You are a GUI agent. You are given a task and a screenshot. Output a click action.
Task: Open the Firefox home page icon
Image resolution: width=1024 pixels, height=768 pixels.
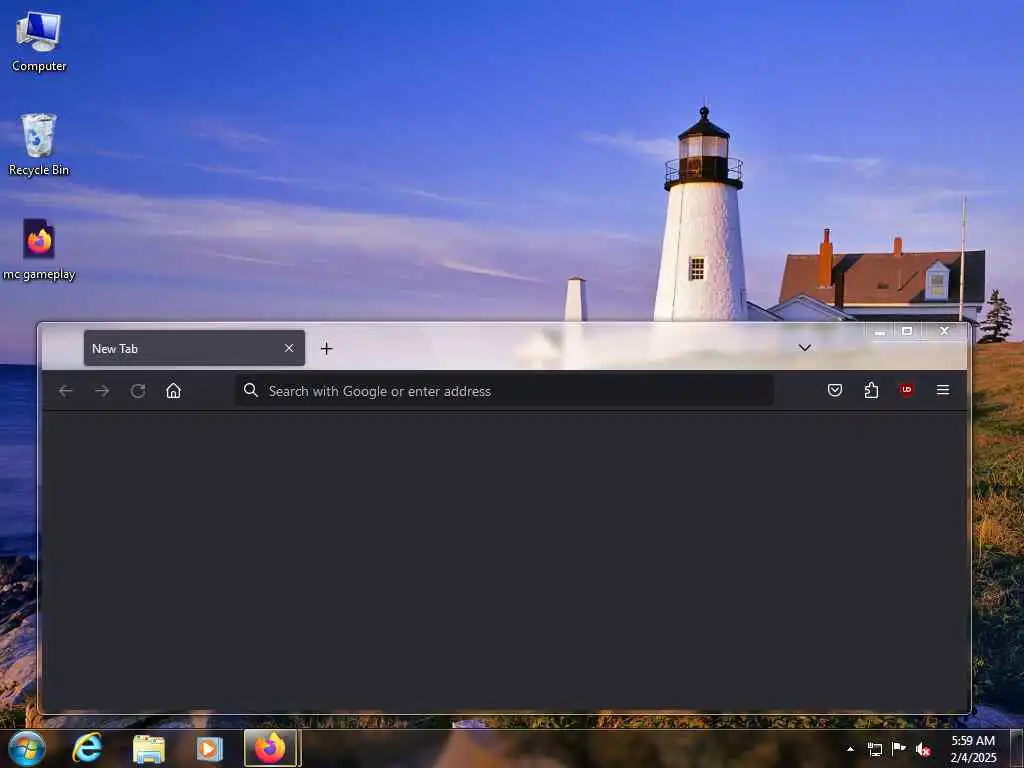coord(173,391)
